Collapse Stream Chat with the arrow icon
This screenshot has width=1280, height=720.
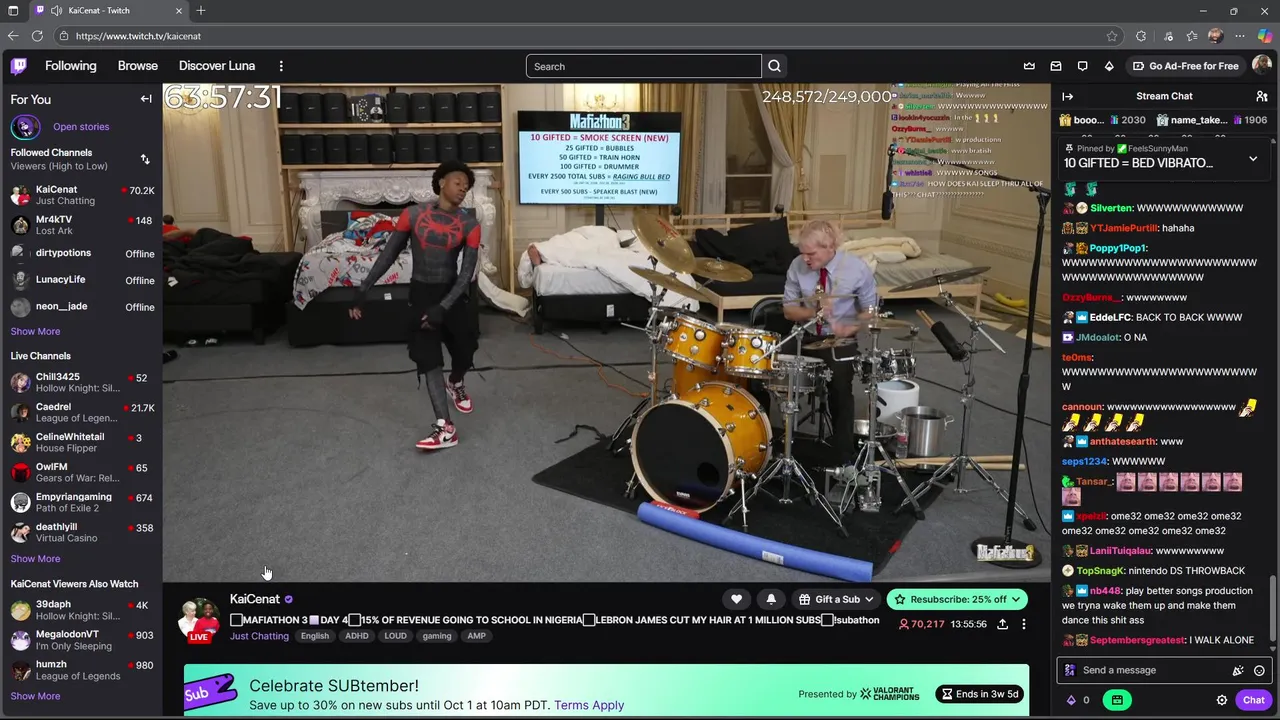click(1068, 96)
